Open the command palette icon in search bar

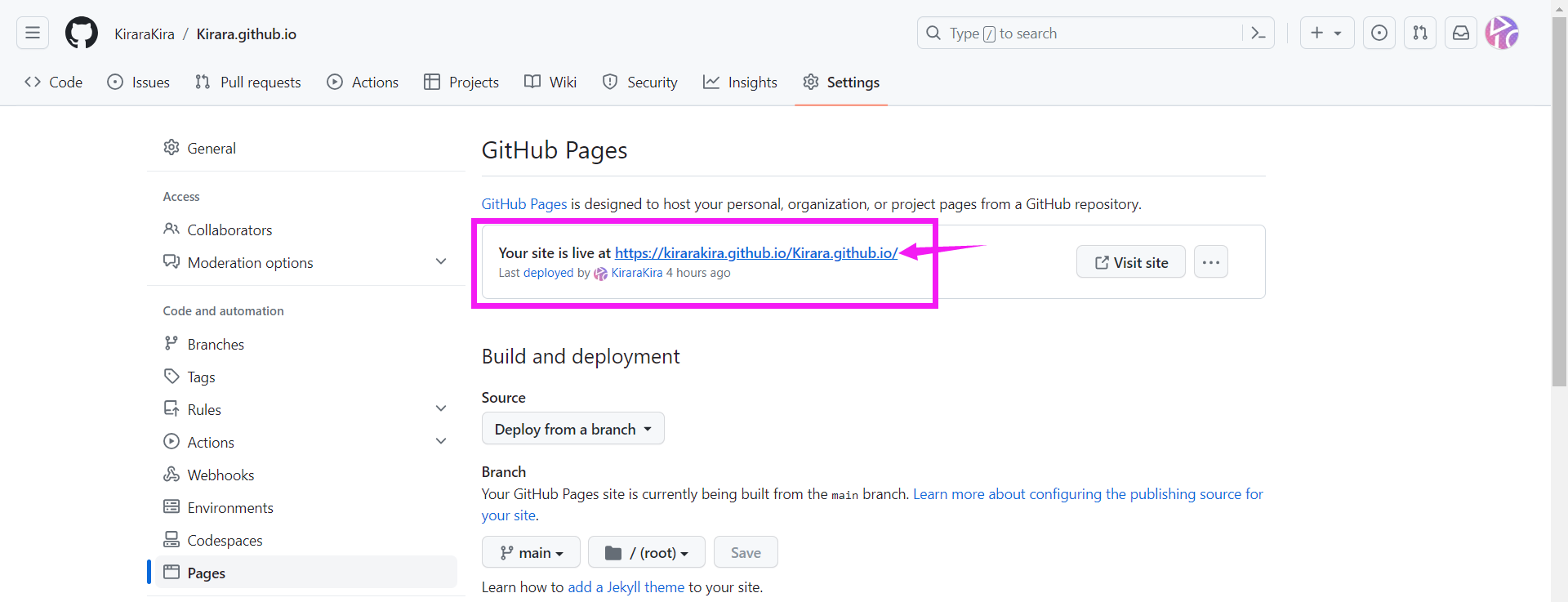(x=1258, y=33)
